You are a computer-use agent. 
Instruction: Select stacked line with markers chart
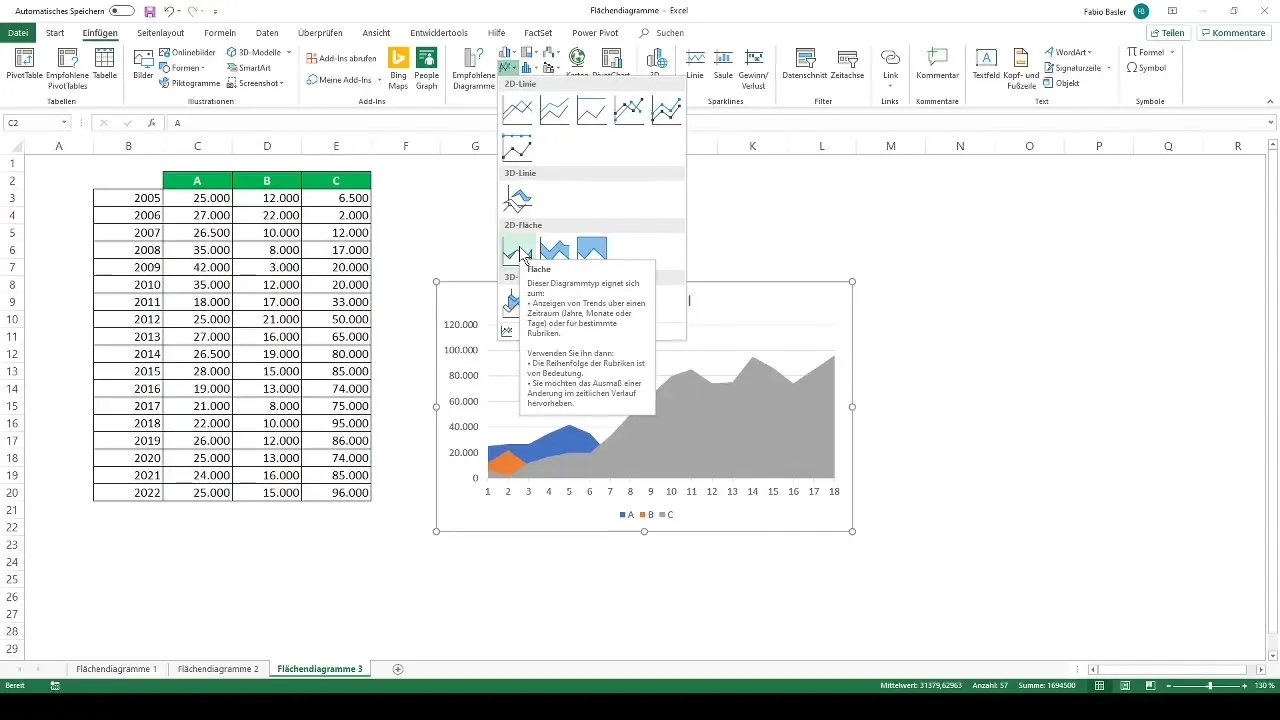(665, 110)
